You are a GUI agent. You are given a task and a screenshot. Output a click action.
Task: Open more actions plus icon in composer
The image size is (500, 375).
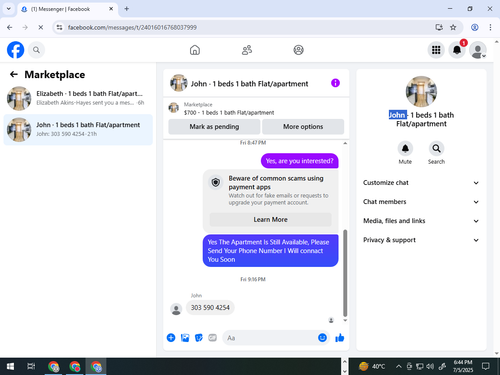tap(171, 338)
